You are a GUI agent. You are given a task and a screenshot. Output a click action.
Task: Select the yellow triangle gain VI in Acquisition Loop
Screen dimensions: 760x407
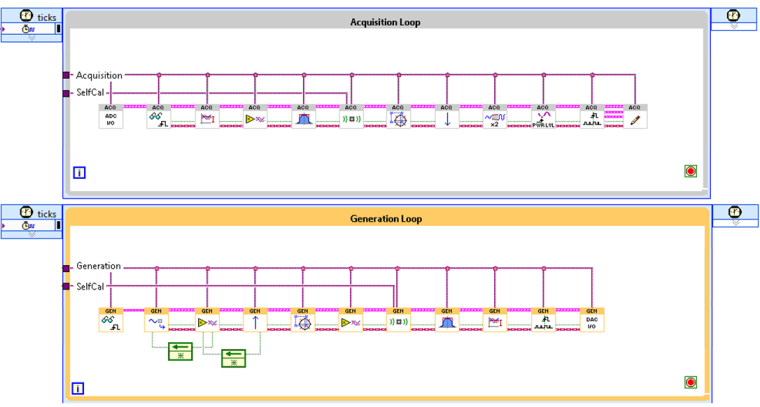pos(255,116)
